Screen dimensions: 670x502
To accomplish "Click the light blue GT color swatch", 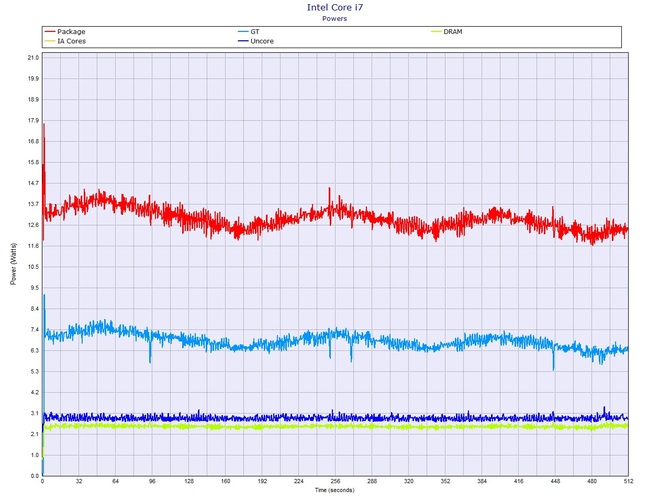I will [243, 32].
